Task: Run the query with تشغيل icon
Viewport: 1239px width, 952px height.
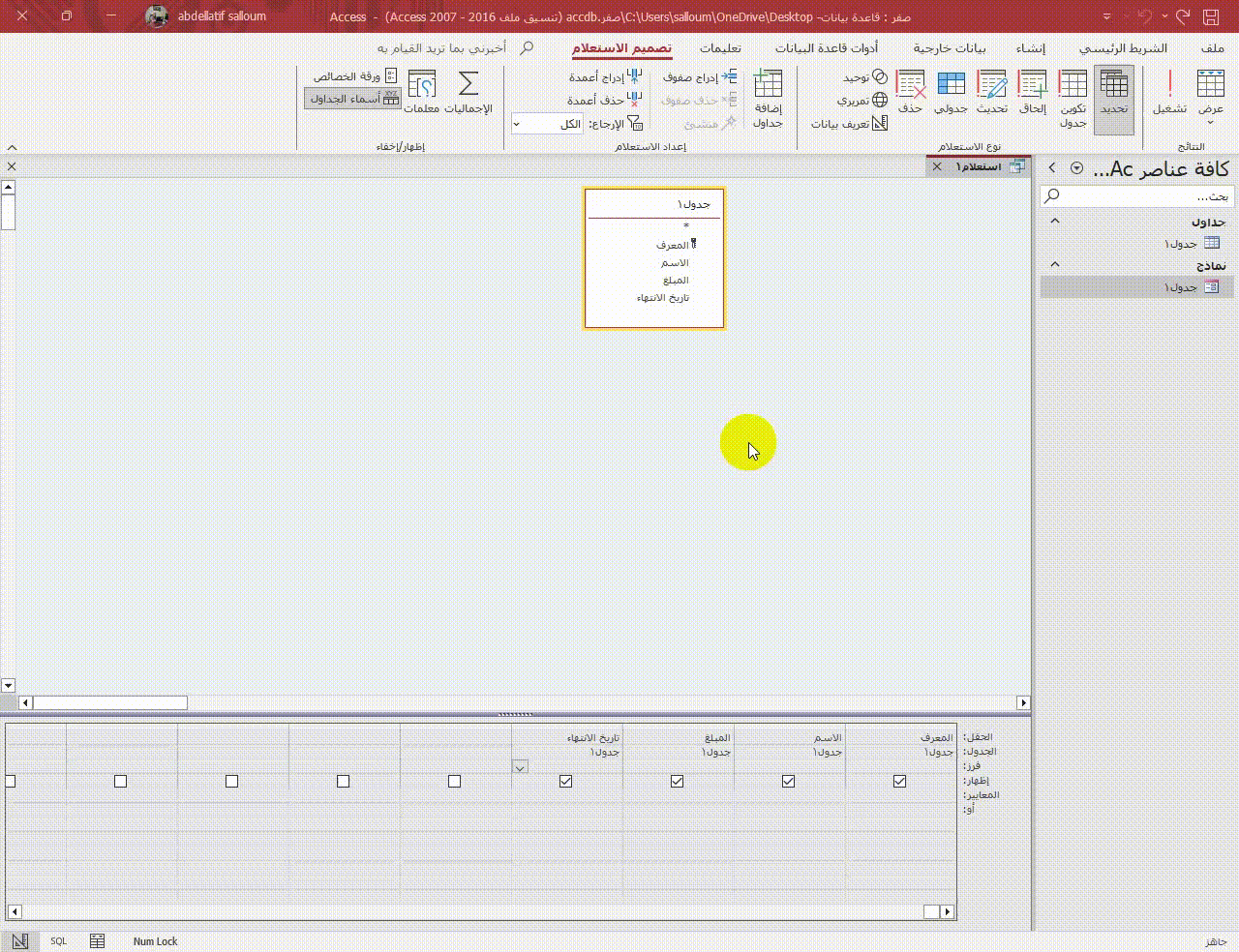Action: tap(1169, 93)
